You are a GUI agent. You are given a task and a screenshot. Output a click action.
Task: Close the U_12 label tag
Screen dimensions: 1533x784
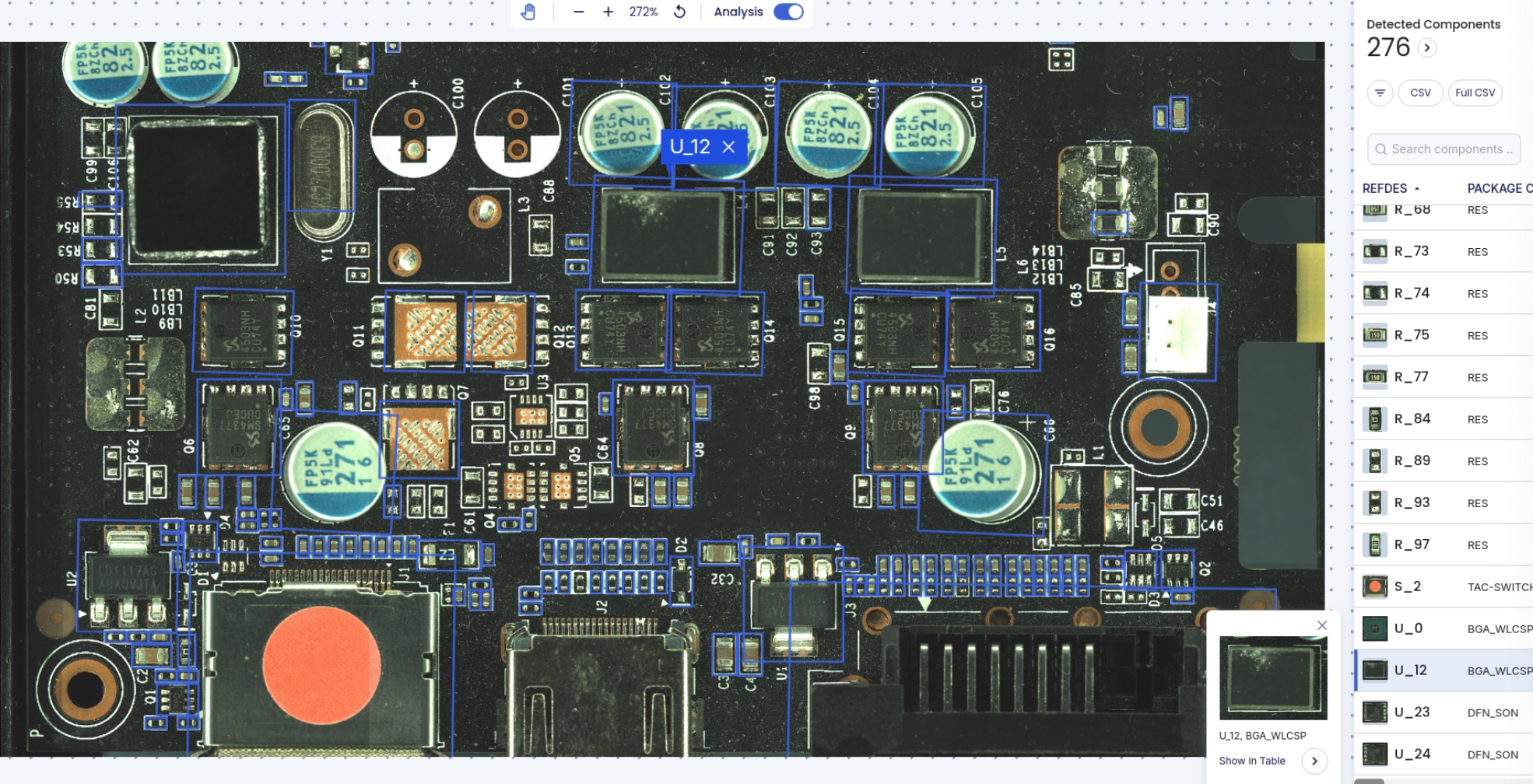click(x=728, y=147)
